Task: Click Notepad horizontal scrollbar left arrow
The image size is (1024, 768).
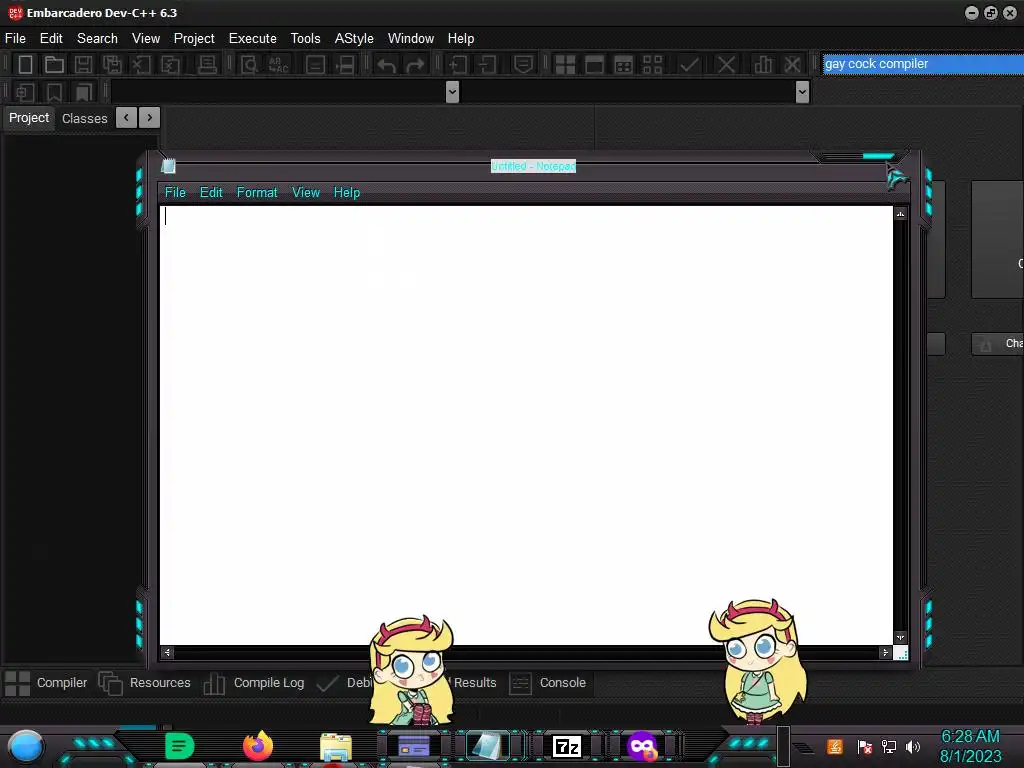Action: [168, 652]
